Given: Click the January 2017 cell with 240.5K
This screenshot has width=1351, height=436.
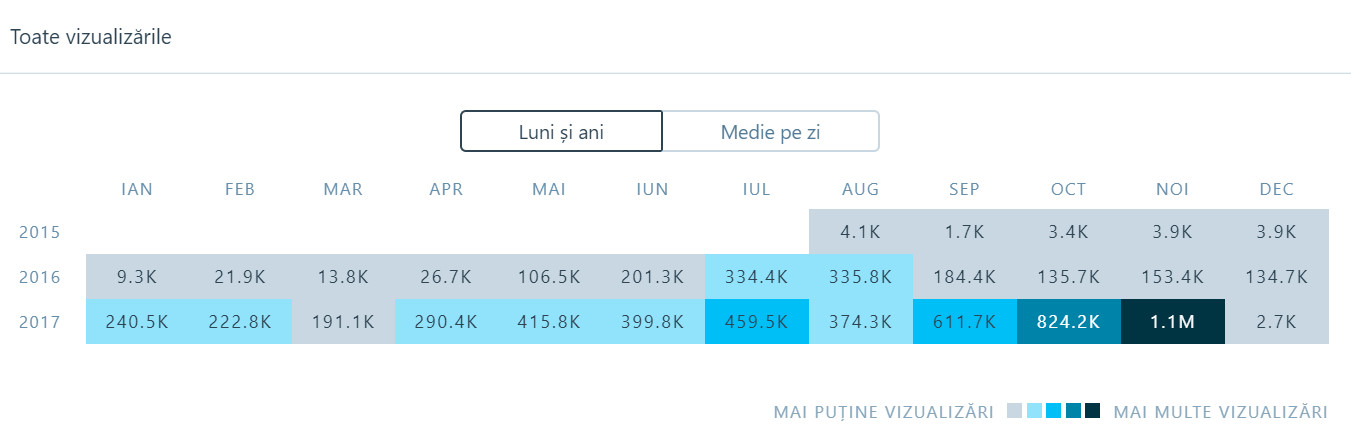Looking at the screenshot, I should pos(137,322).
